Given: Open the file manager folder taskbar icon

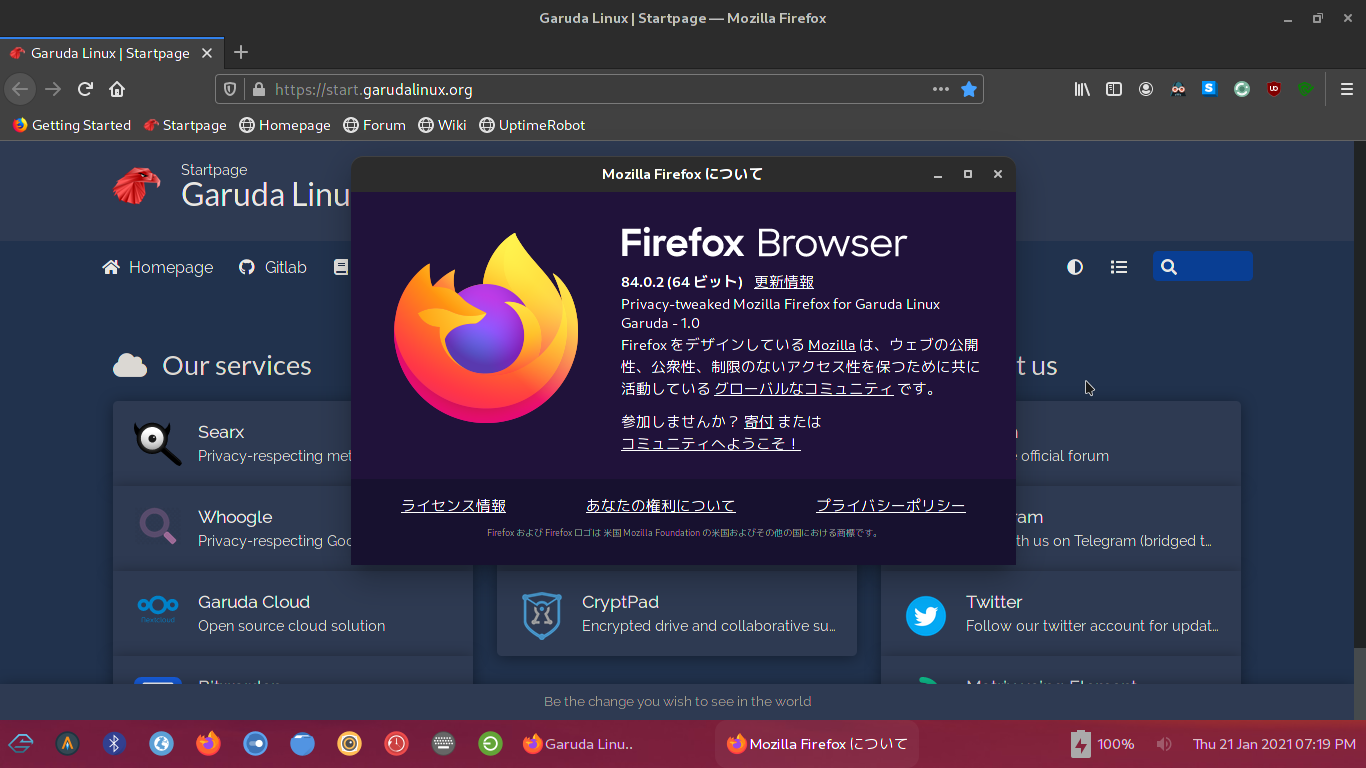Looking at the screenshot, I should (302, 743).
